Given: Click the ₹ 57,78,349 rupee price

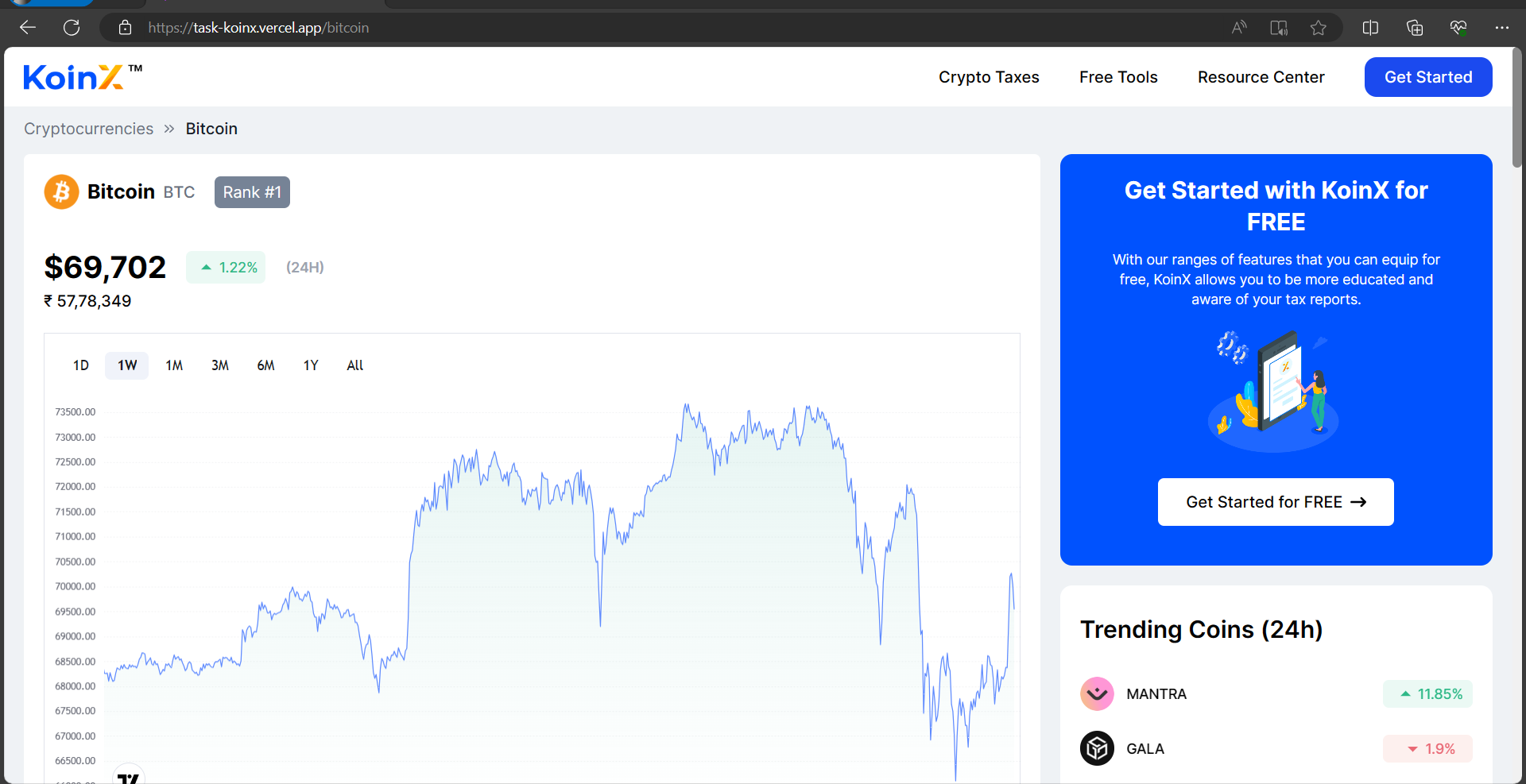Looking at the screenshot, I should pyautogui.click(x=87, y=301).
